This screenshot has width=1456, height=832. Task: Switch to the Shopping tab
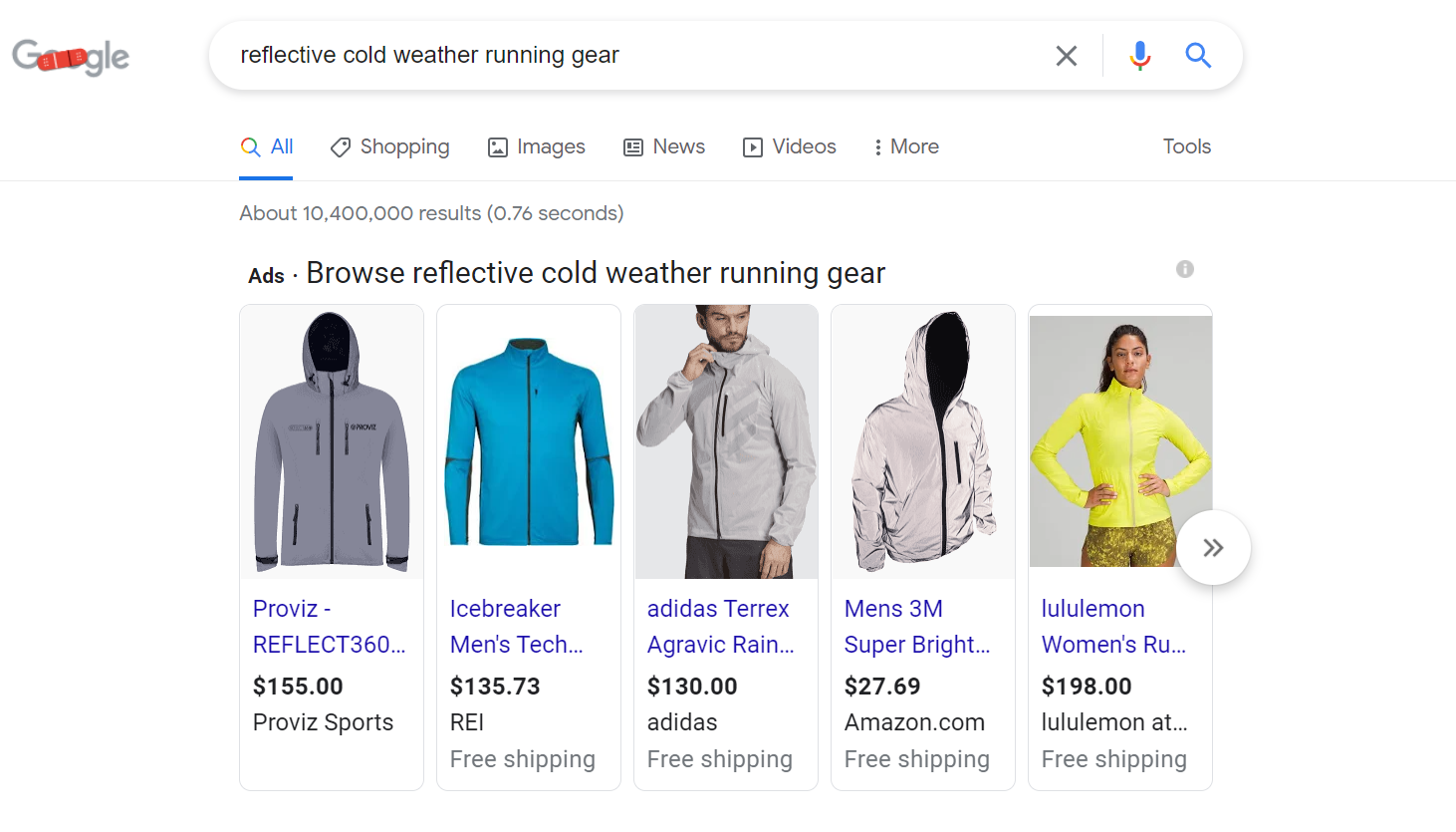pos(401,146)
